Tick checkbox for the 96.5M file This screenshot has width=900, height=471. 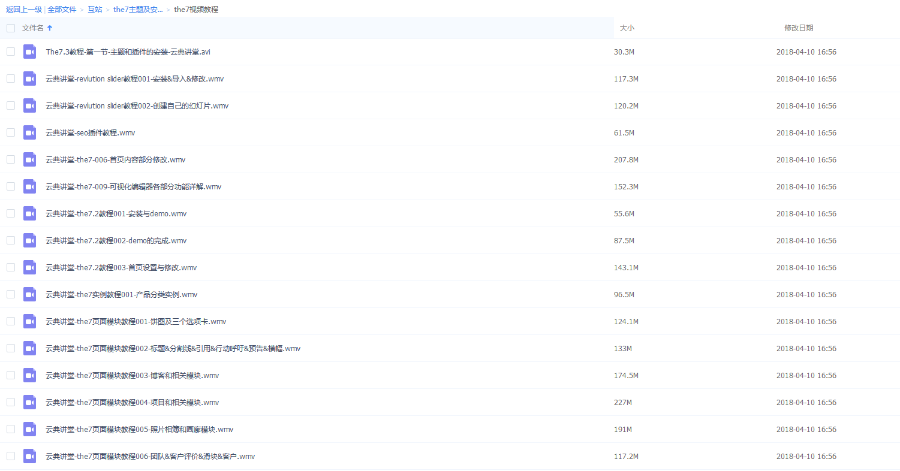pos(10,294)
